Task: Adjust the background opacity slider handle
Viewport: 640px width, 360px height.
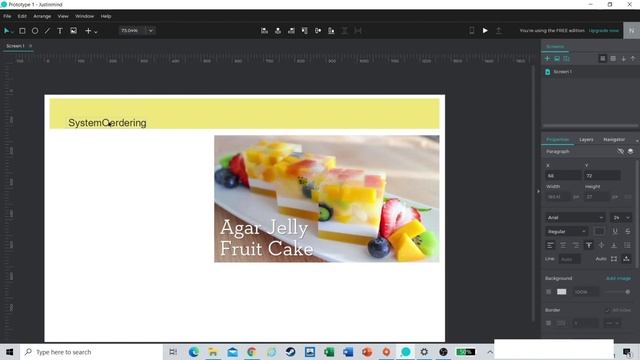Action: 627,292
